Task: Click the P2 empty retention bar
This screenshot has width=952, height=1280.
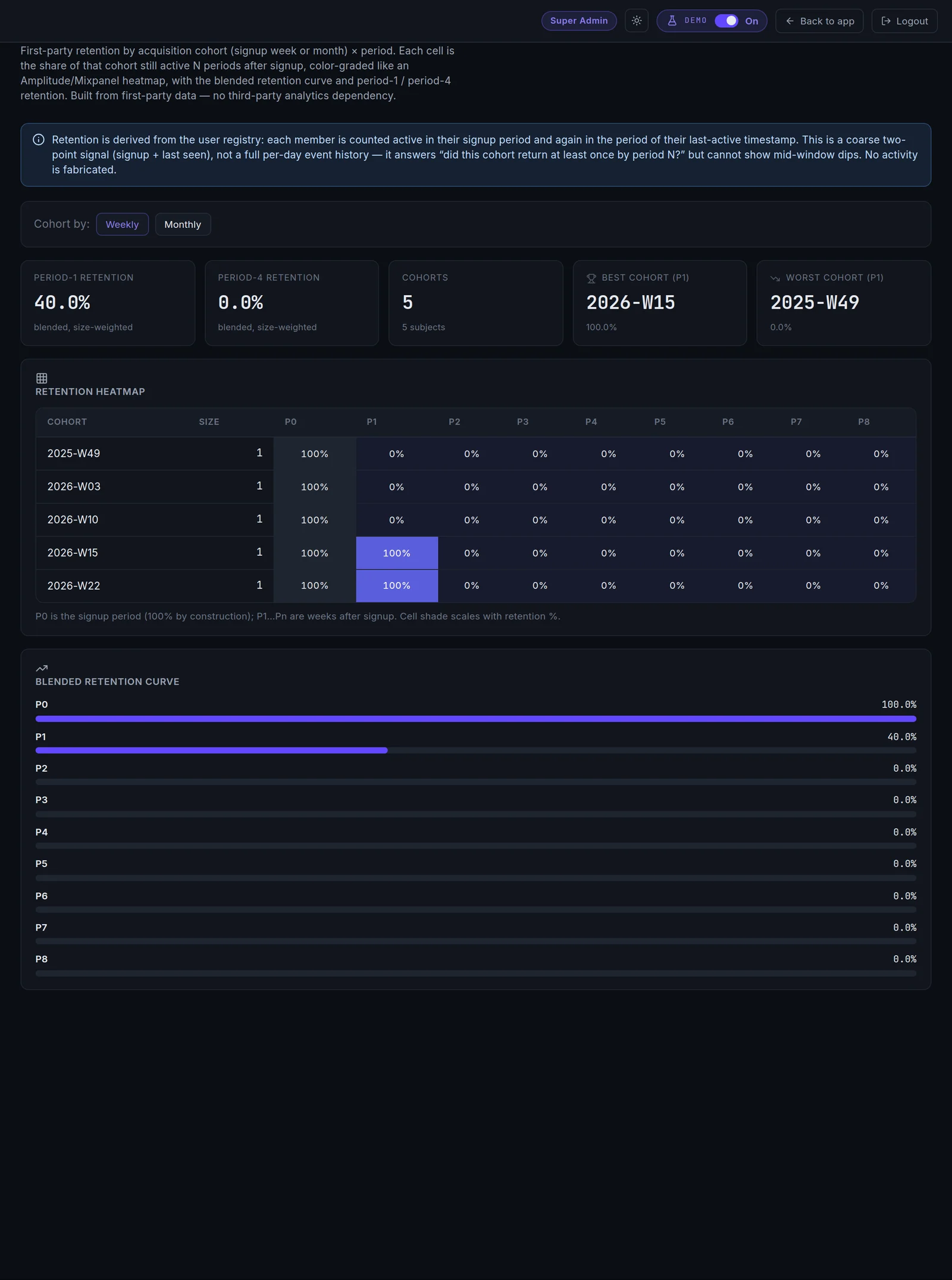Action: click(x=475, y=782)
